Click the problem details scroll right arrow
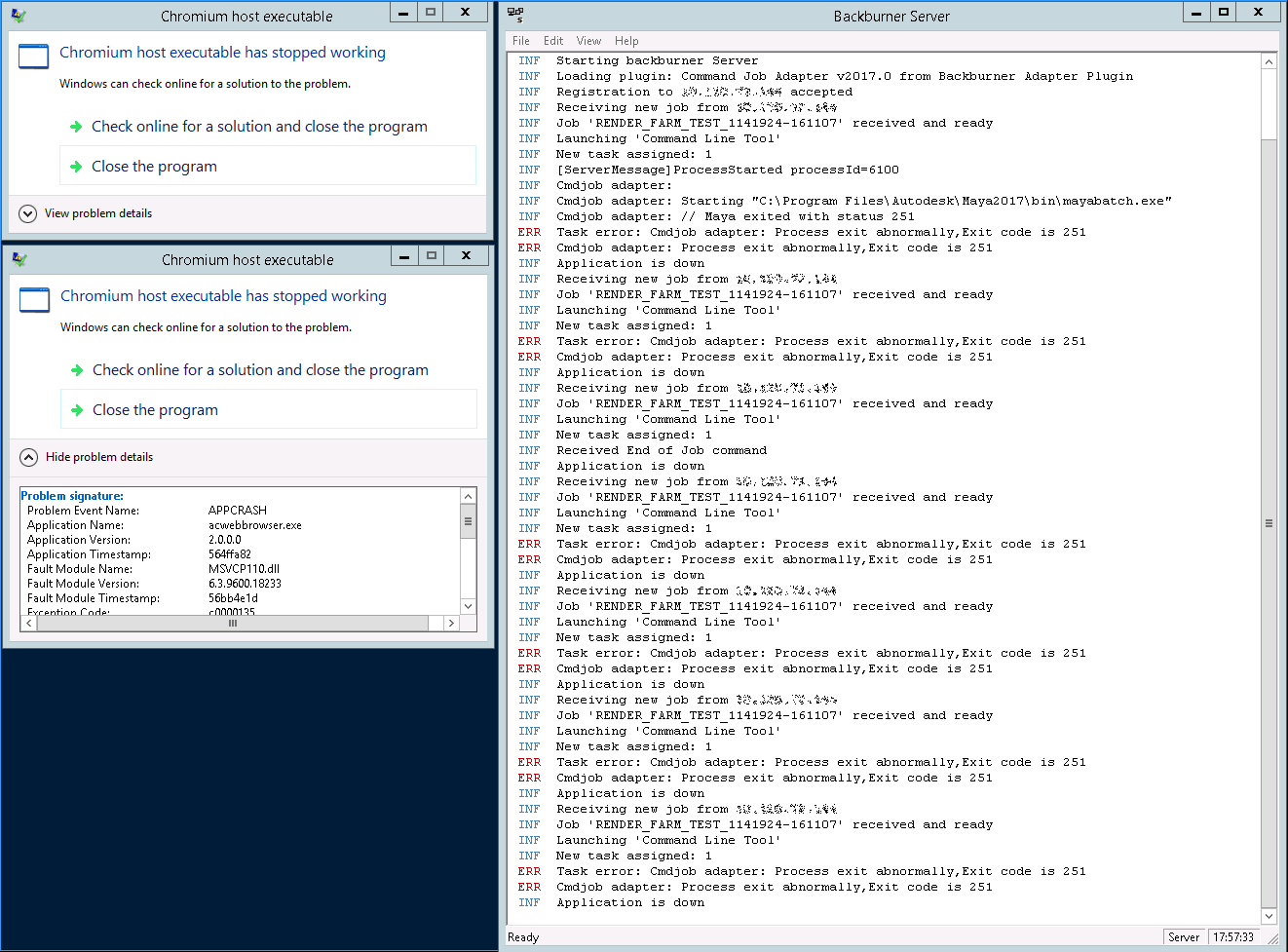1288x952 pixels. [451, 623]
